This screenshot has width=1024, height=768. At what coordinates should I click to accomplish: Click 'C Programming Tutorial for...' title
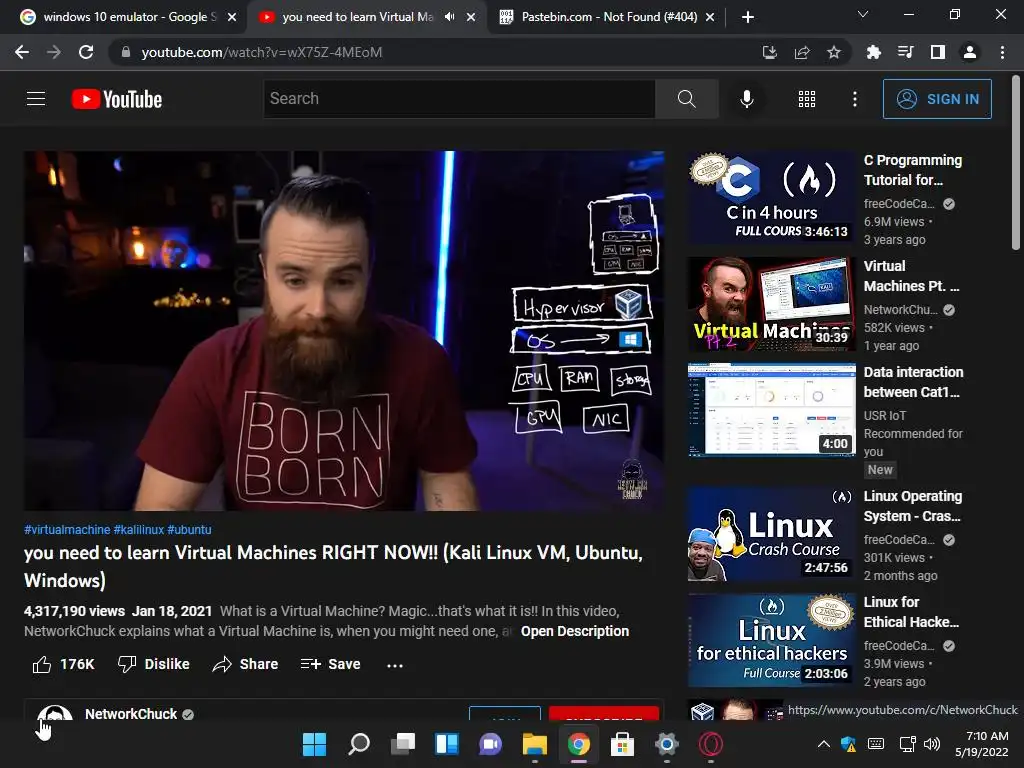click(x=912, y=170)
